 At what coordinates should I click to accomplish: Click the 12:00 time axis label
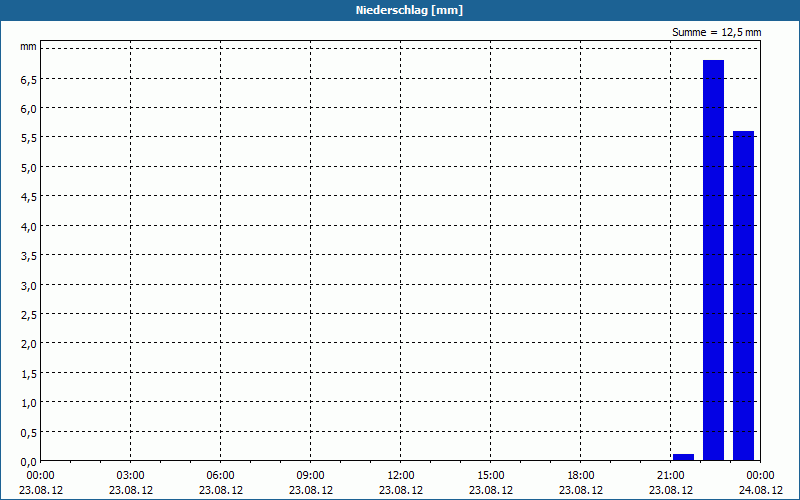401,476
